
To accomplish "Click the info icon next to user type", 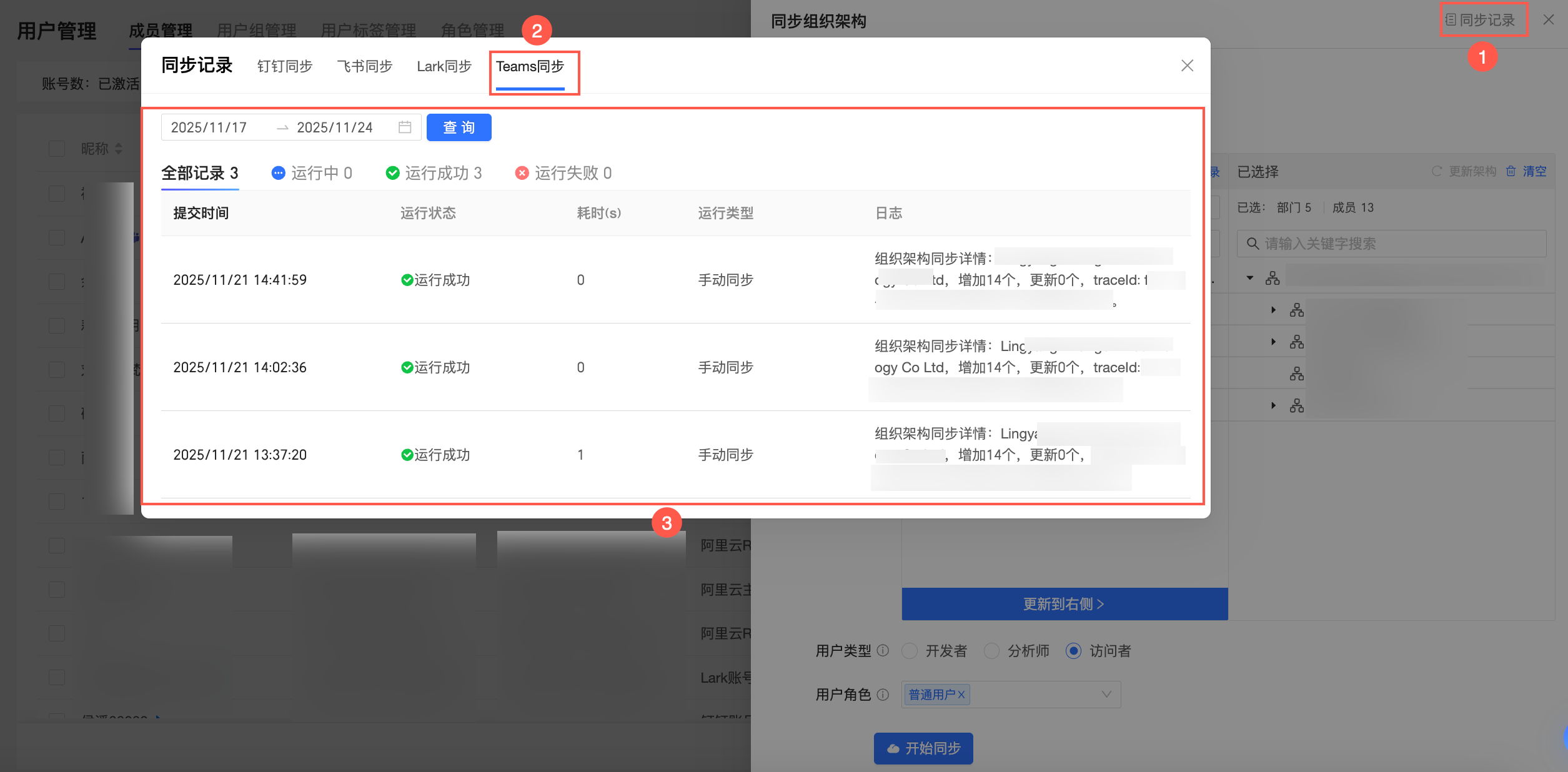I will tap(883, 650).
